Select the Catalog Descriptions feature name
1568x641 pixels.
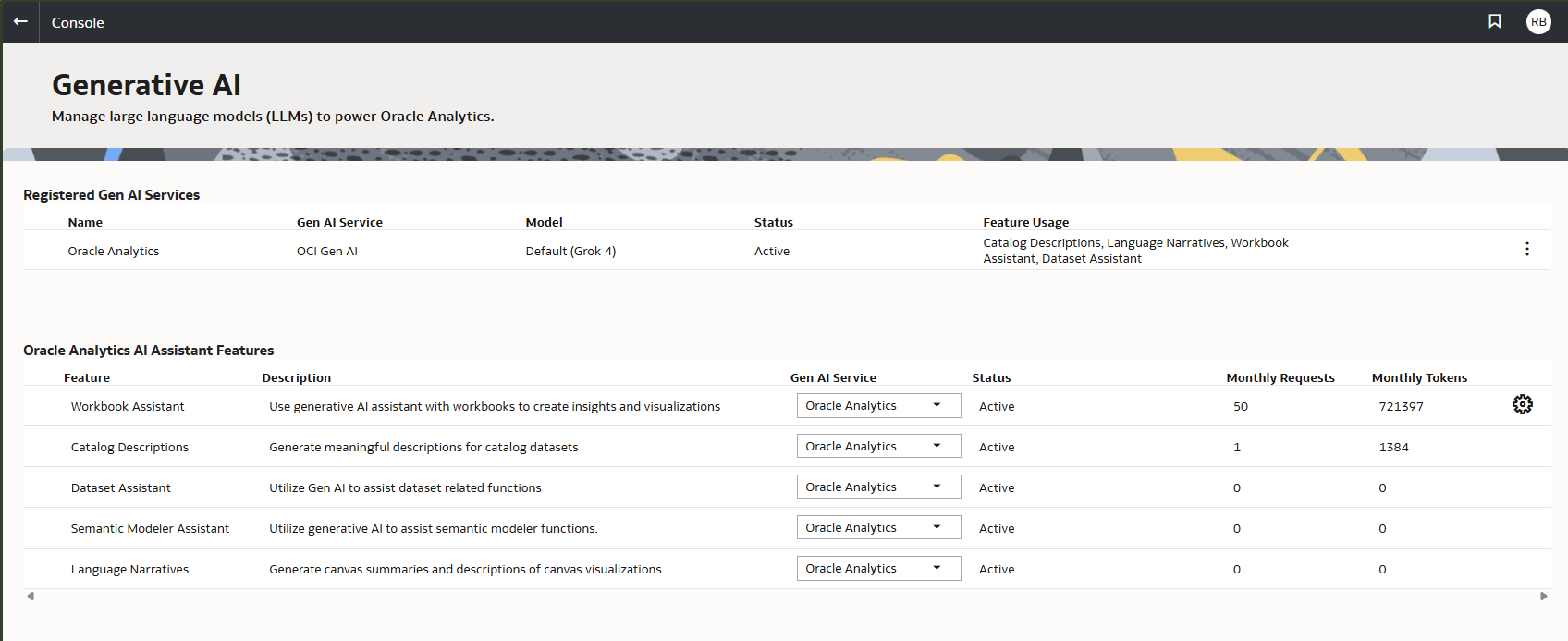point(129,448)
